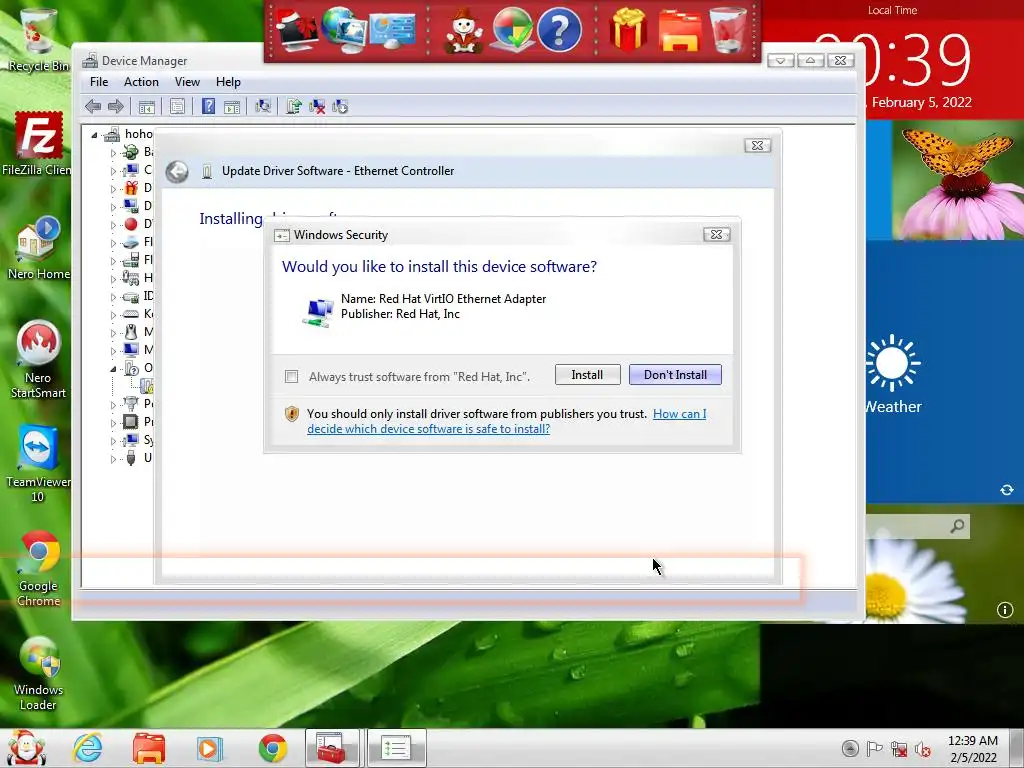The height and width of the screenshot is (768, 1024).
Task: Click the Action Center flag tray icon
Action: (x=874, y=748)
